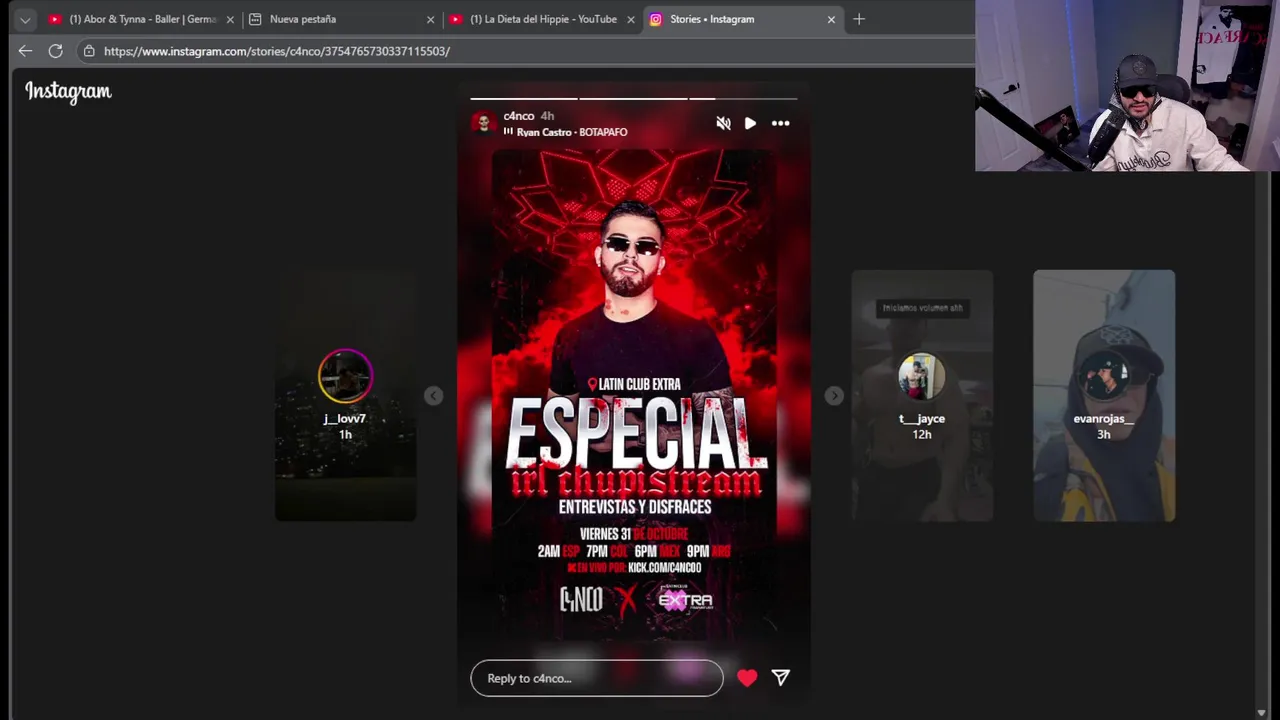
Task: Play the paused c4nco story
Action: point(750,123)
